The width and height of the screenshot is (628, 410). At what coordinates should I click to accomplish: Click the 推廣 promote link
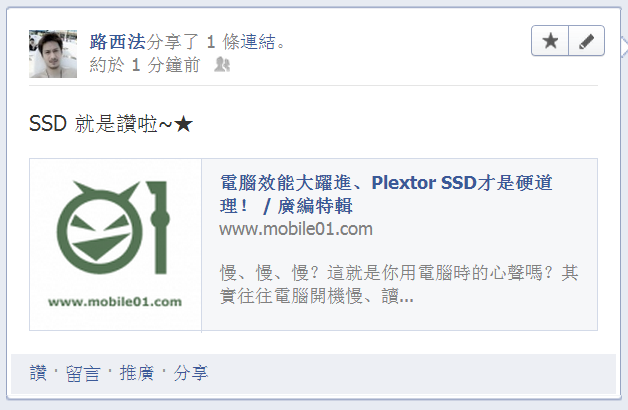pyautogui.click(x=137, y=373)
